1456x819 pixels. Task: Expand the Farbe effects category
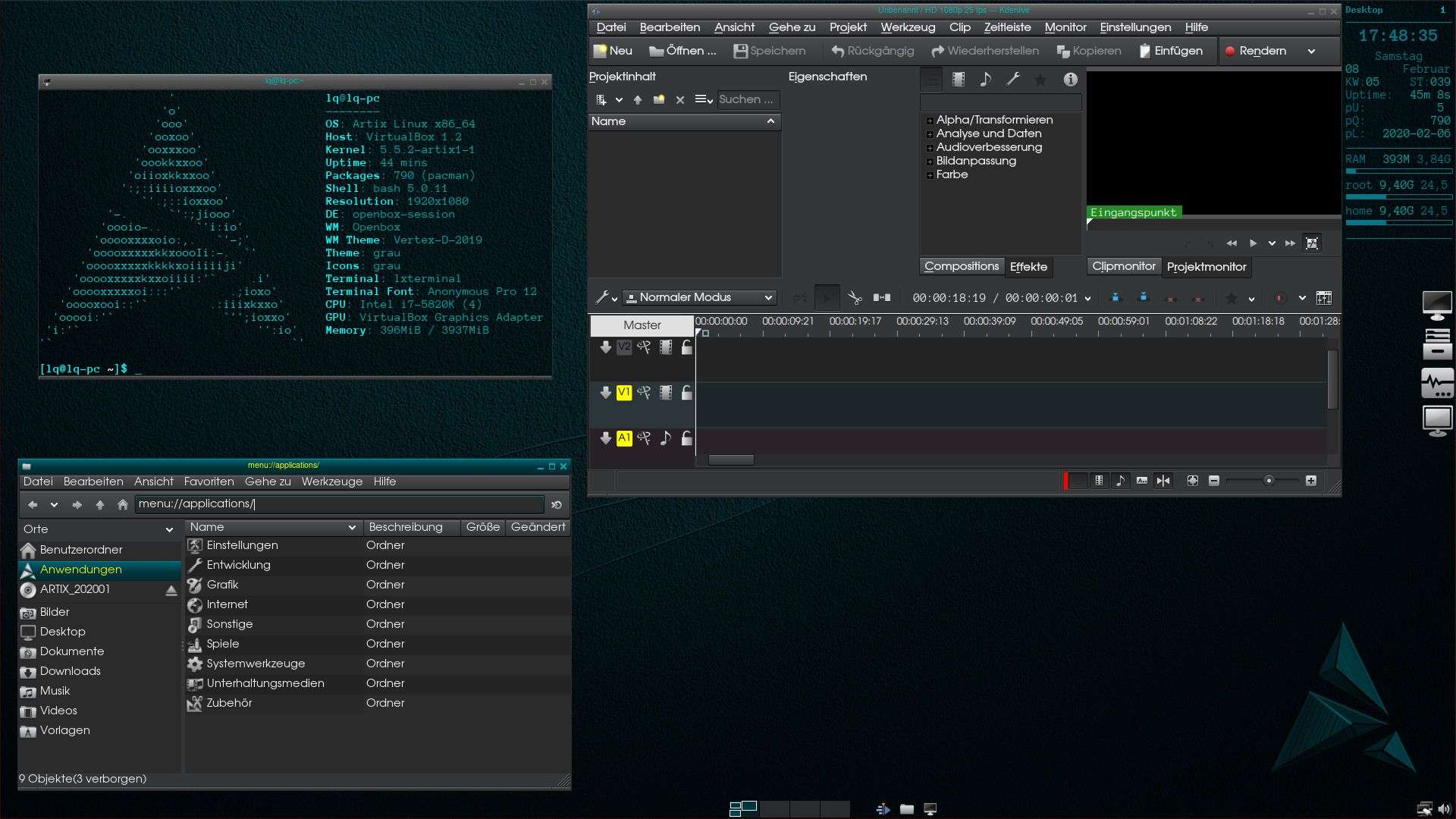[930, 174]
